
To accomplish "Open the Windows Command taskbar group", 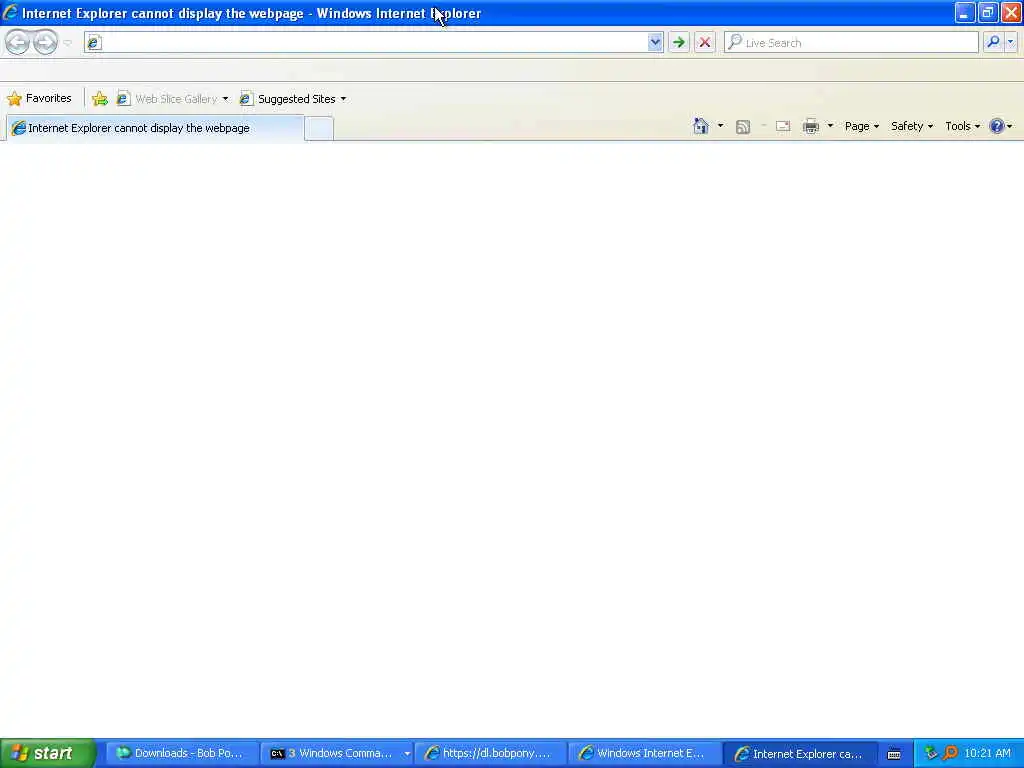I will pyautogui.click(x=336, y=754).
